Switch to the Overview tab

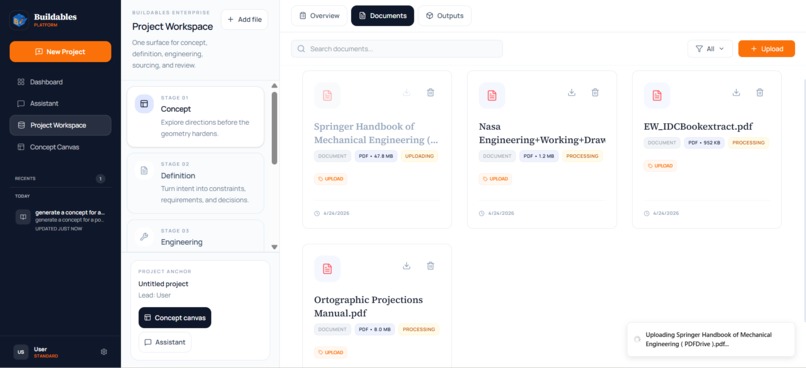tap(319, 16)
